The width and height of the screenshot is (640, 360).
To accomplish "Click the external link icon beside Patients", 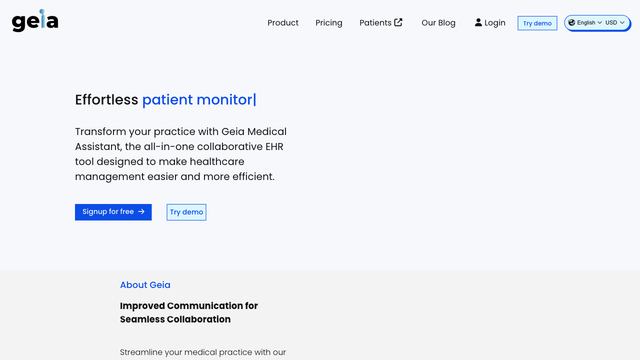I will point(398,22).
